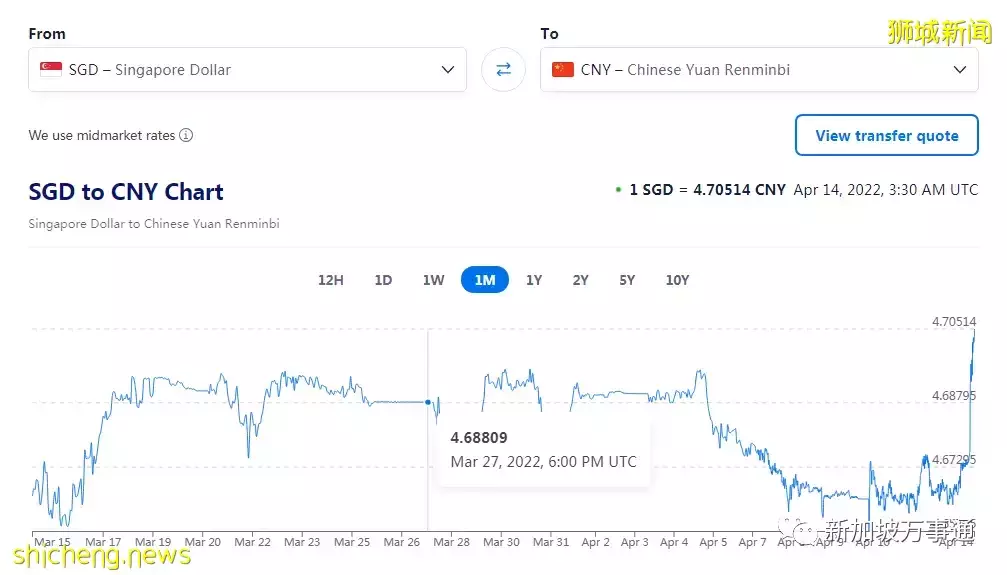Expand the To currency dropdown chevron
The height and width of the screenshot is (575, 1007).
960,69
